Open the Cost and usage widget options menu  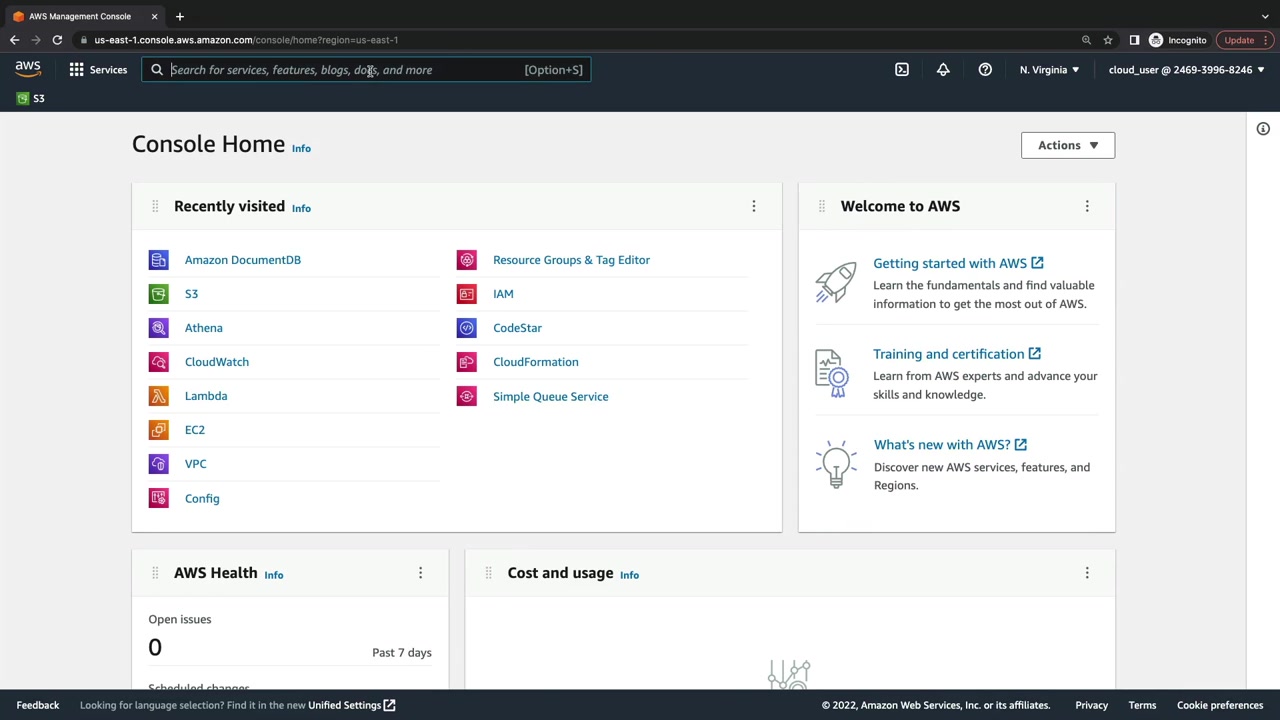(1087, 573)
